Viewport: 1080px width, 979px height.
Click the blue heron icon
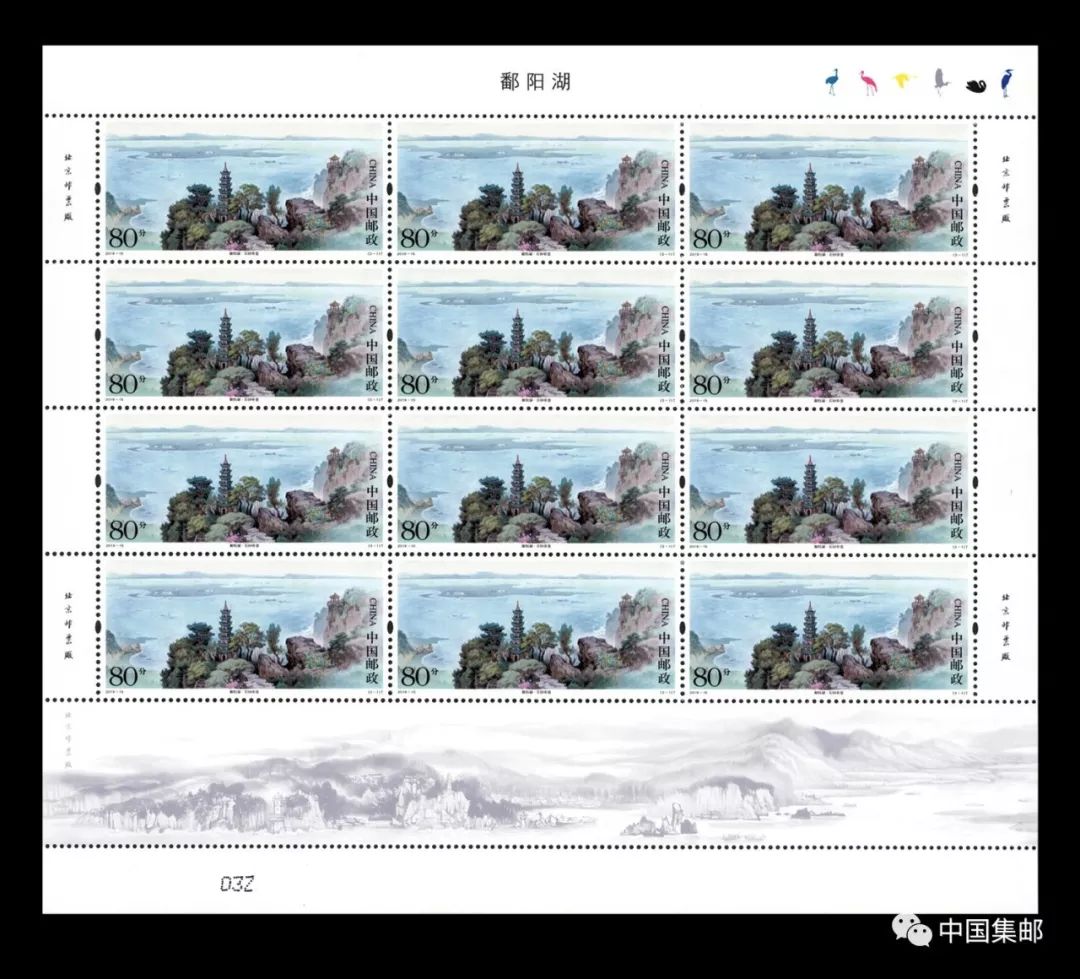[x=1006, y=82]
